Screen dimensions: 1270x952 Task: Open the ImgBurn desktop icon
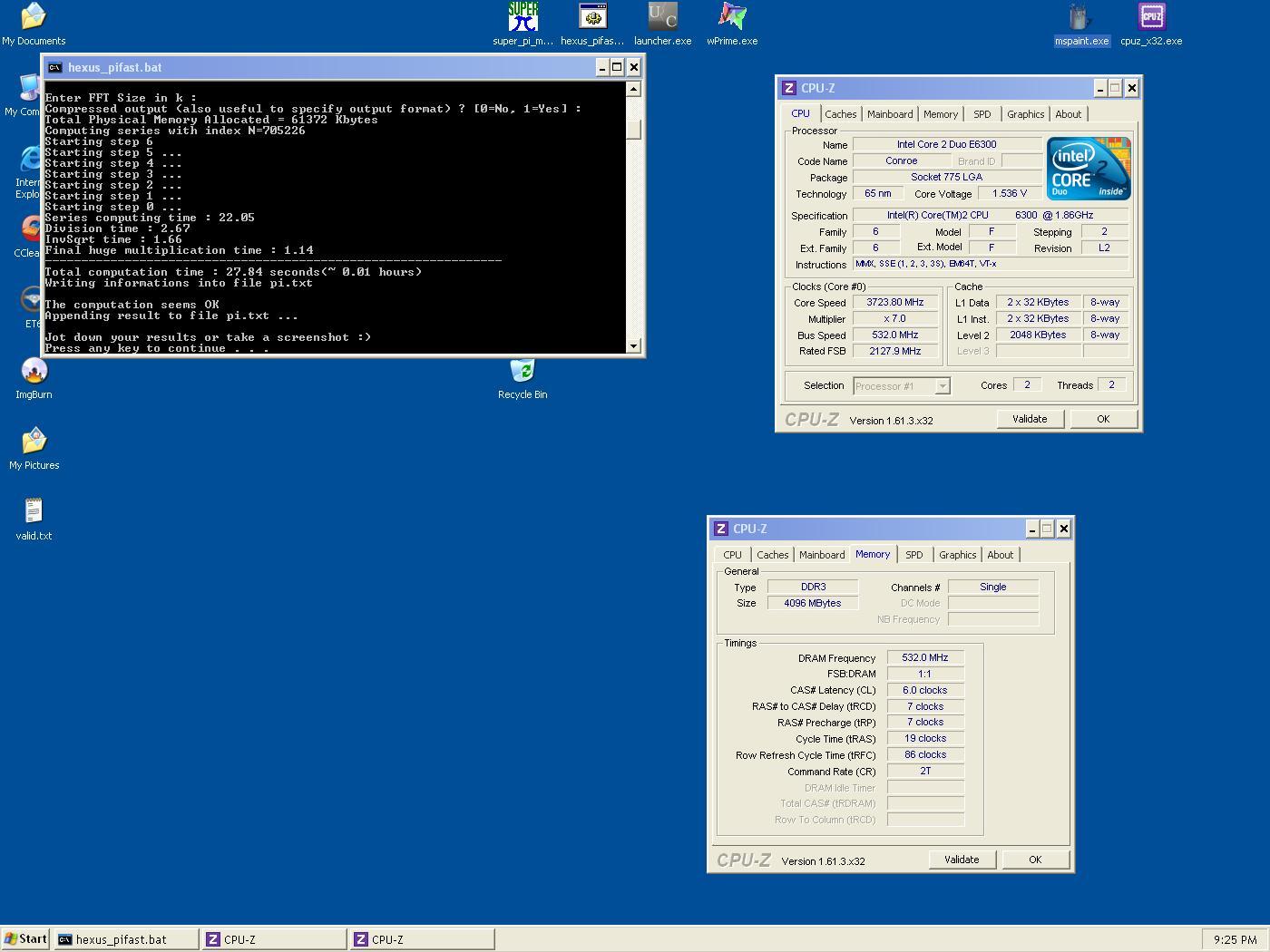pyautogui.click(x=34, y=378)
